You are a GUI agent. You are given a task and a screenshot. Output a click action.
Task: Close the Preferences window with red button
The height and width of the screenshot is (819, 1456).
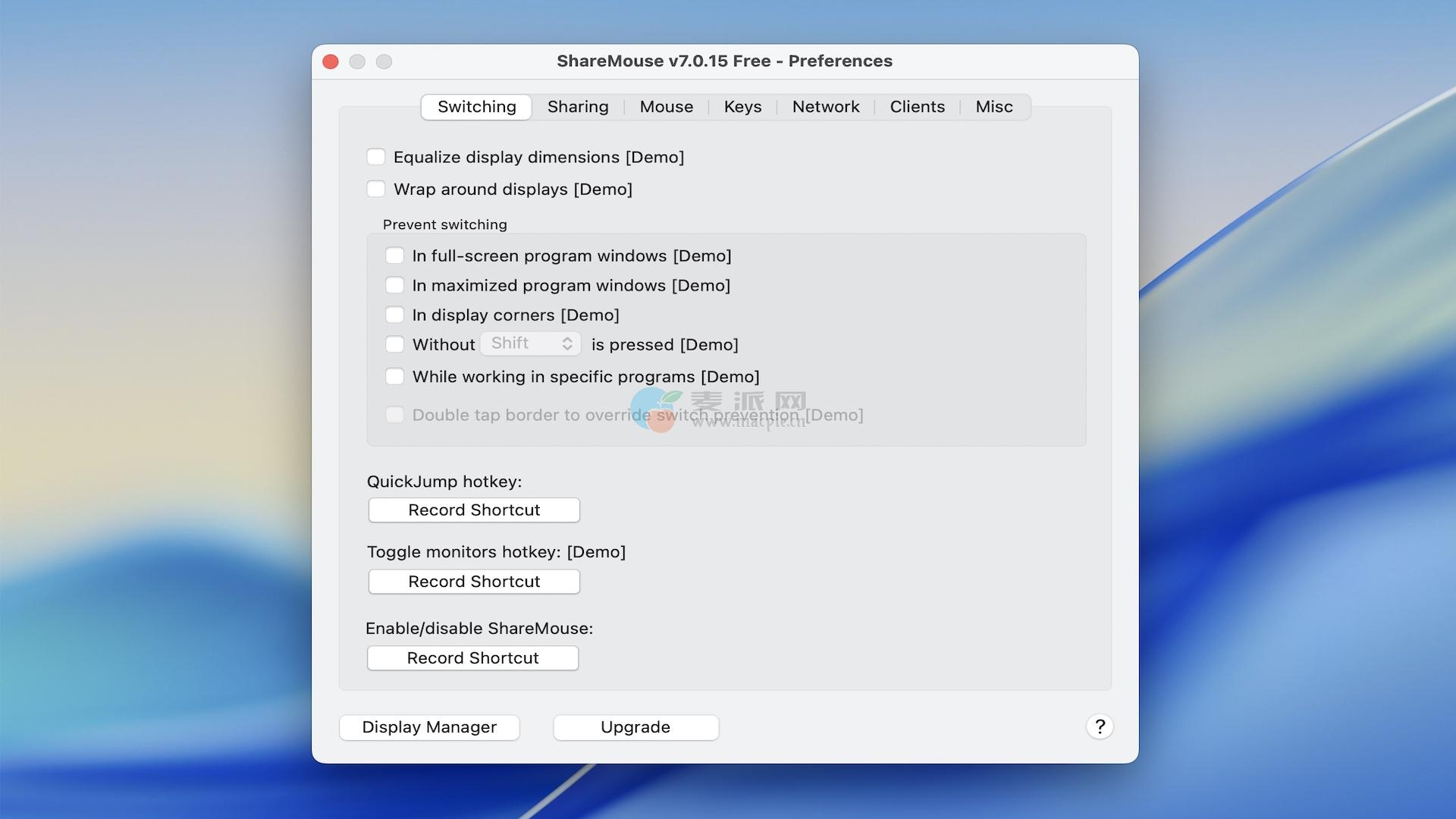pos(331,61)
